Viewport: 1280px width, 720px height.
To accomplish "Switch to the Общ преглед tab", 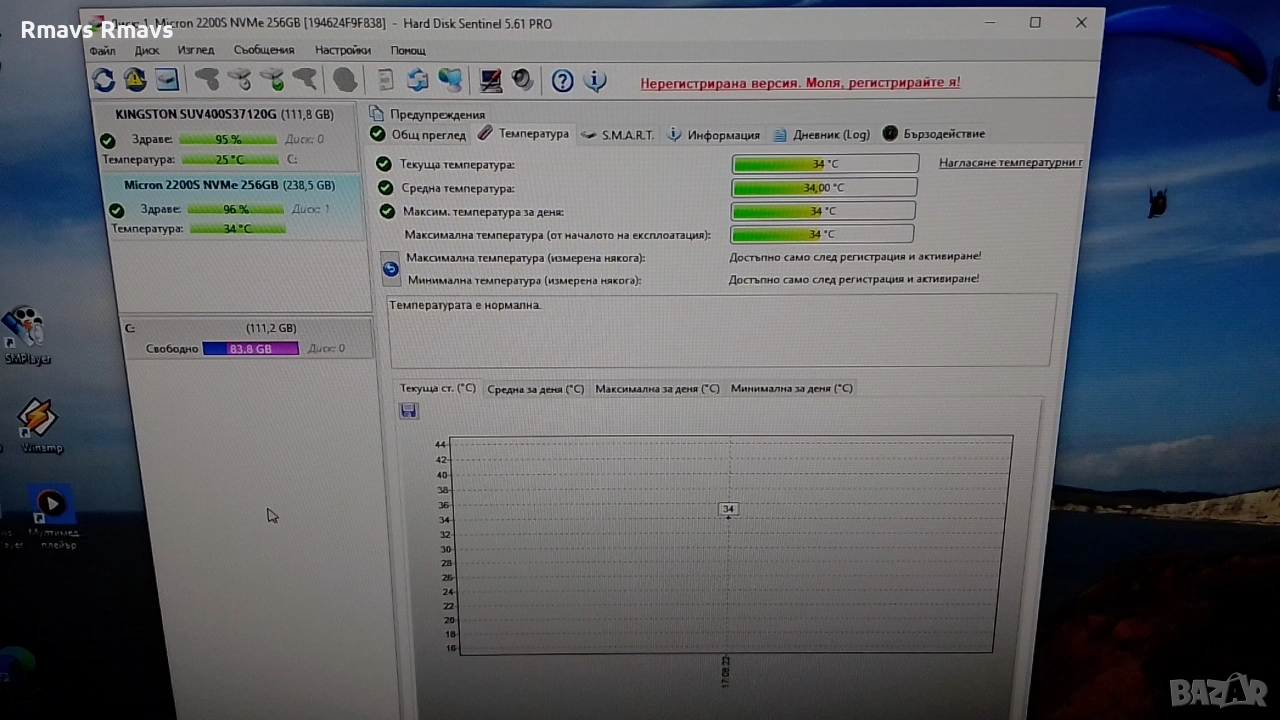I will tap(419, 135).
